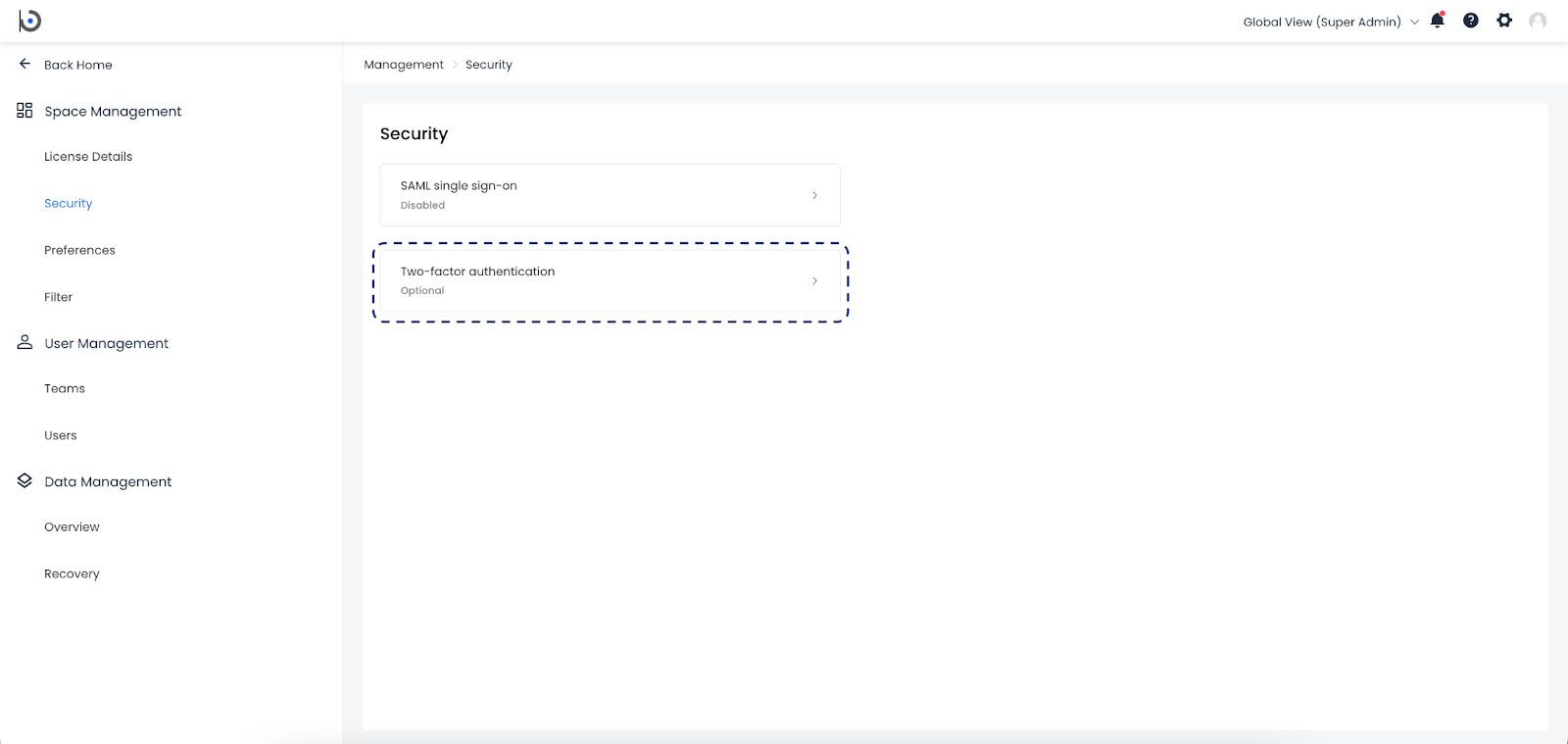The image size is (1568, 744).
Task: Open License Details in sidebar
Action: [x=88, y=157]
